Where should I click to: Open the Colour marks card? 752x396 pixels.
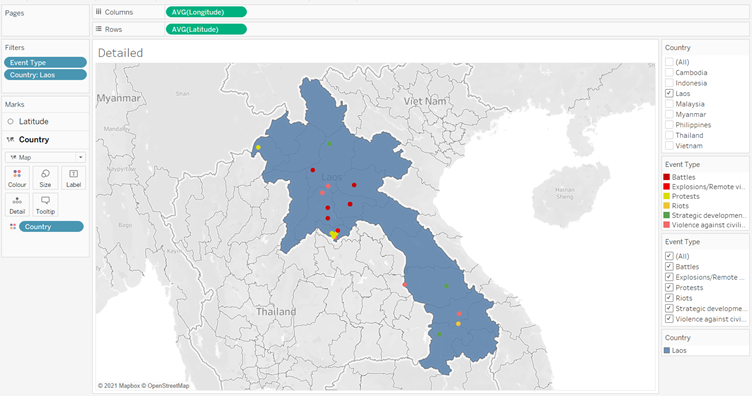pos(17,178)
